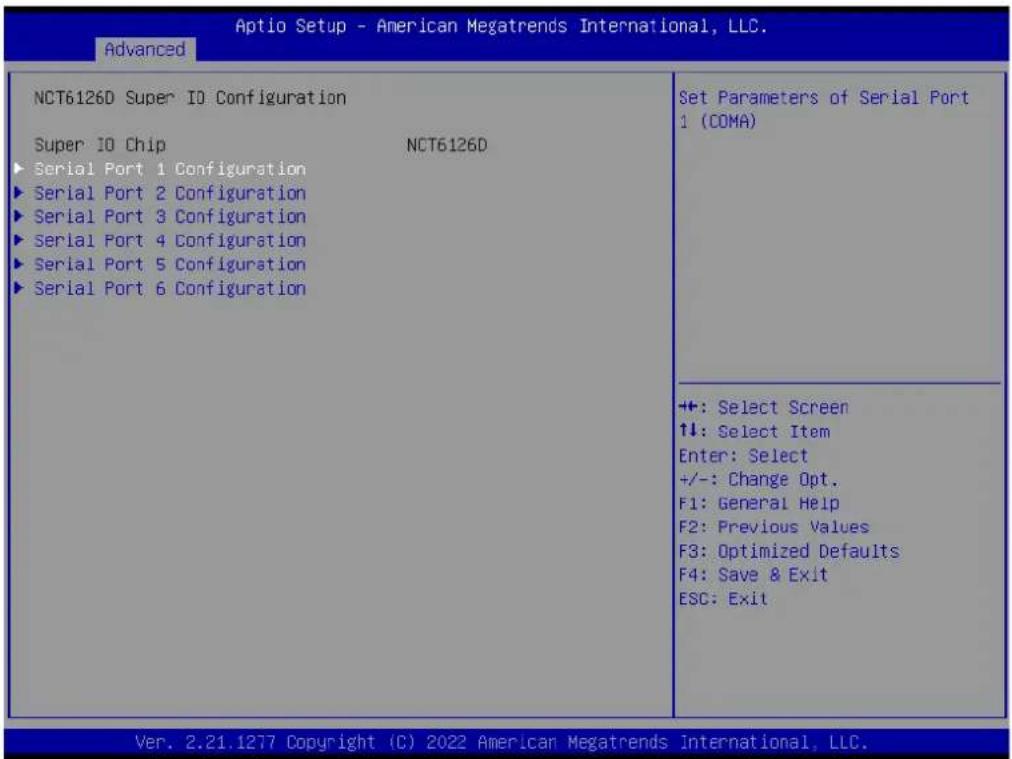Click the Select Item key hint
1012x759 pixels.
(x=754, y=432)
